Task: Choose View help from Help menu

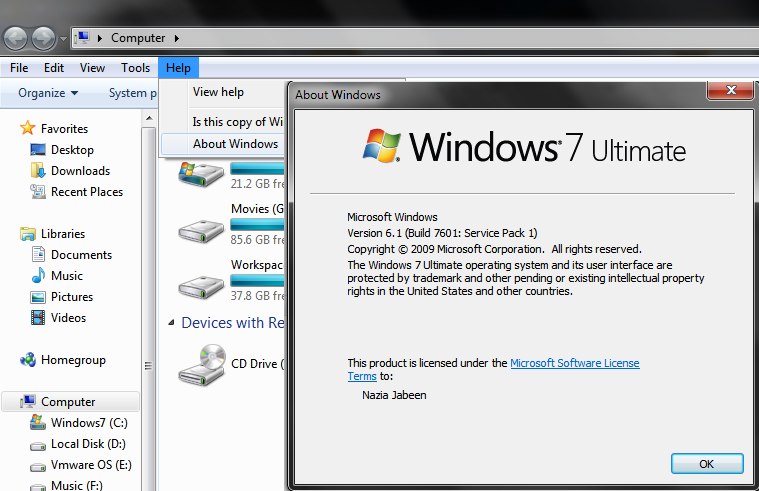Action: click(x=218, y=92)
